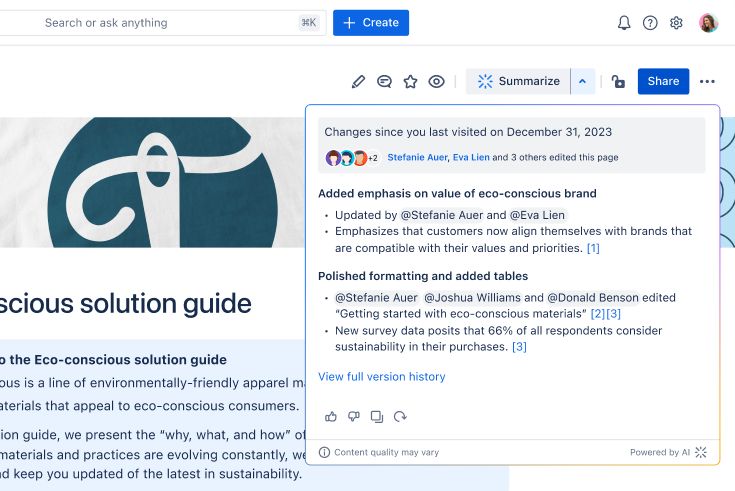This screenshot has width=735, height=491.
Task: Open the help question mark icon
Action: click(x=650, y=23)
